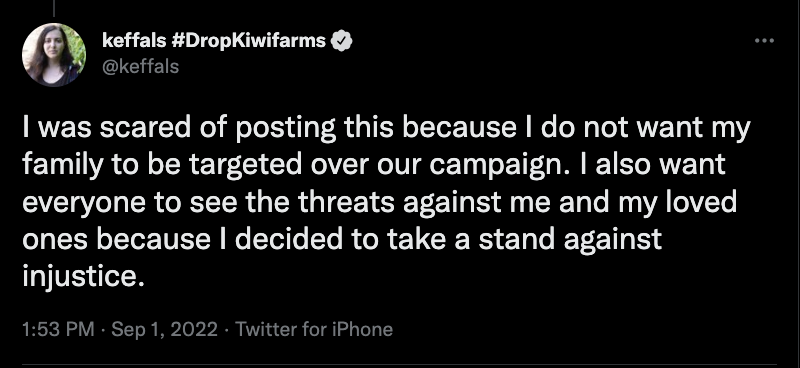Open the keffals profile avatar photo
This screenshot has width=800, height=368.
(54, 55)
